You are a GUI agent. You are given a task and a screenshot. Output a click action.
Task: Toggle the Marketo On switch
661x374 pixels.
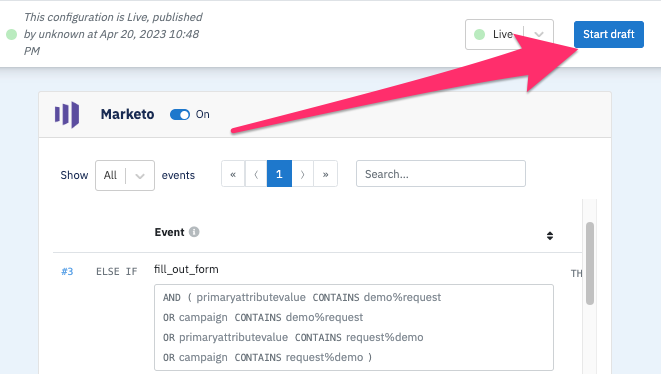tap(180, 115)
